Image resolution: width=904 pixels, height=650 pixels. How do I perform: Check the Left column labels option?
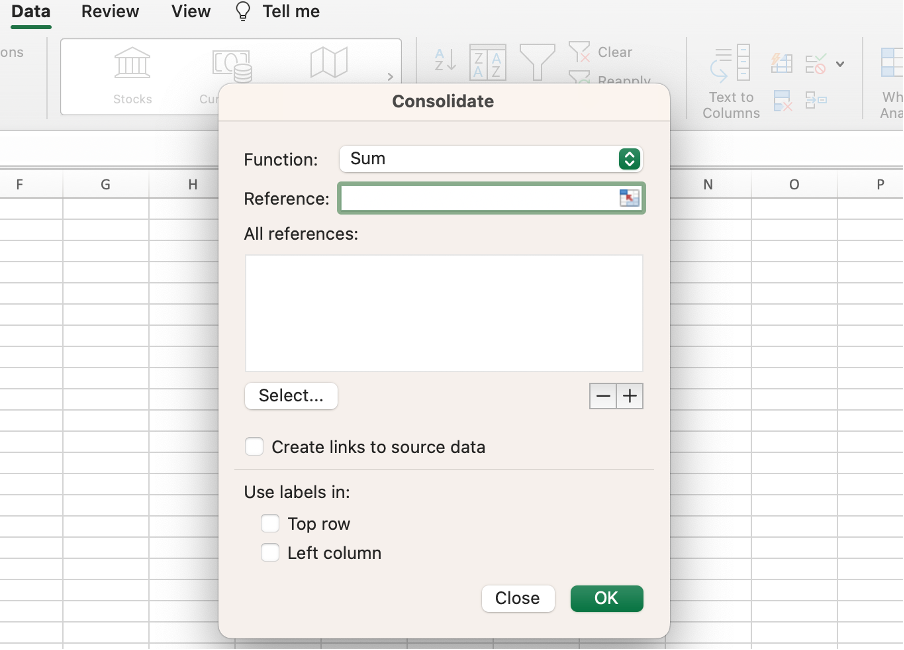click(270, 553)
